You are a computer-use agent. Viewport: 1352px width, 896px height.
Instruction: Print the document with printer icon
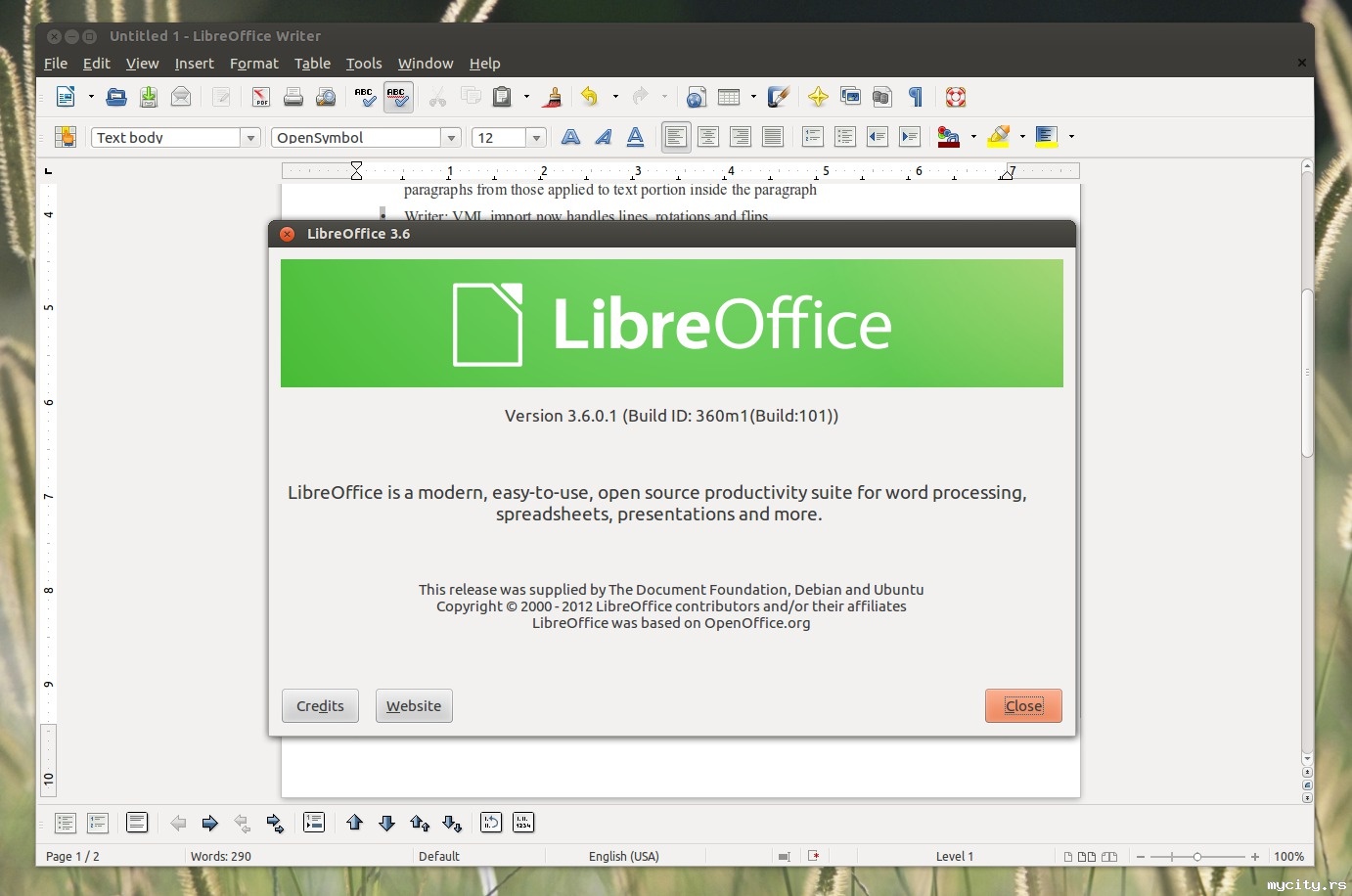[293, 96]
